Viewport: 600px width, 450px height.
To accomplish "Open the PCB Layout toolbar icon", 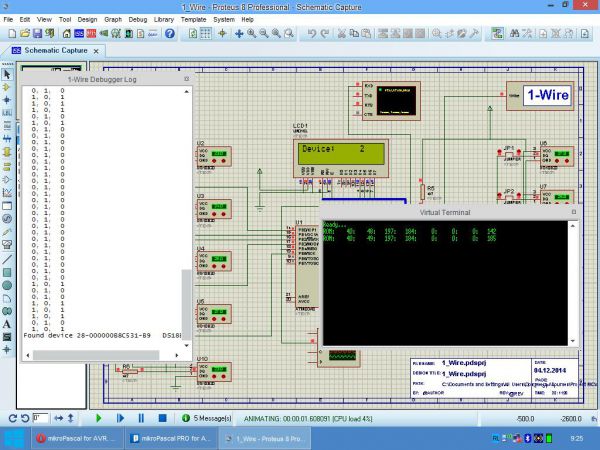I will coord(91,34).
